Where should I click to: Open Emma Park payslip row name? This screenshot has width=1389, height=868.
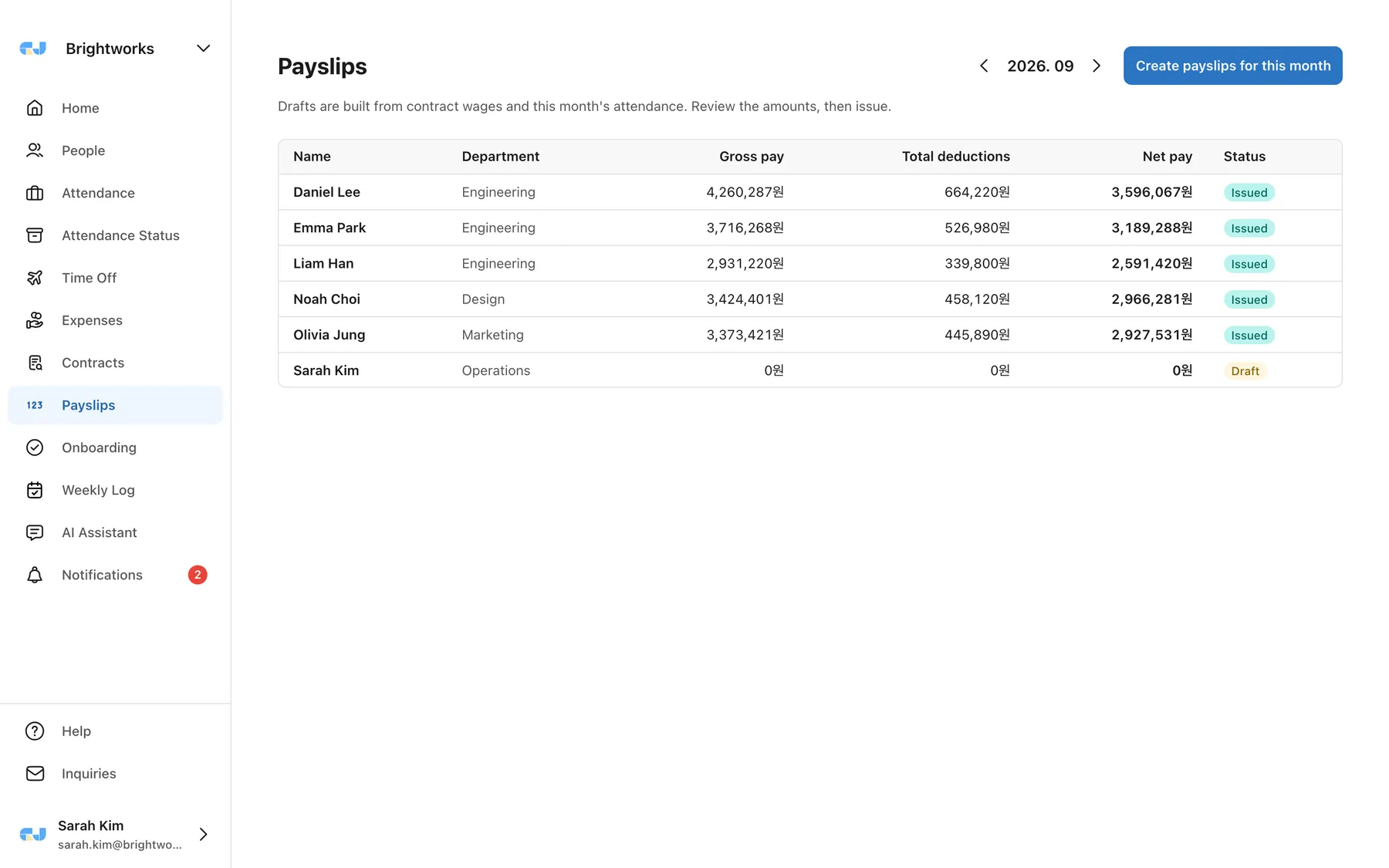click(330, 228)
